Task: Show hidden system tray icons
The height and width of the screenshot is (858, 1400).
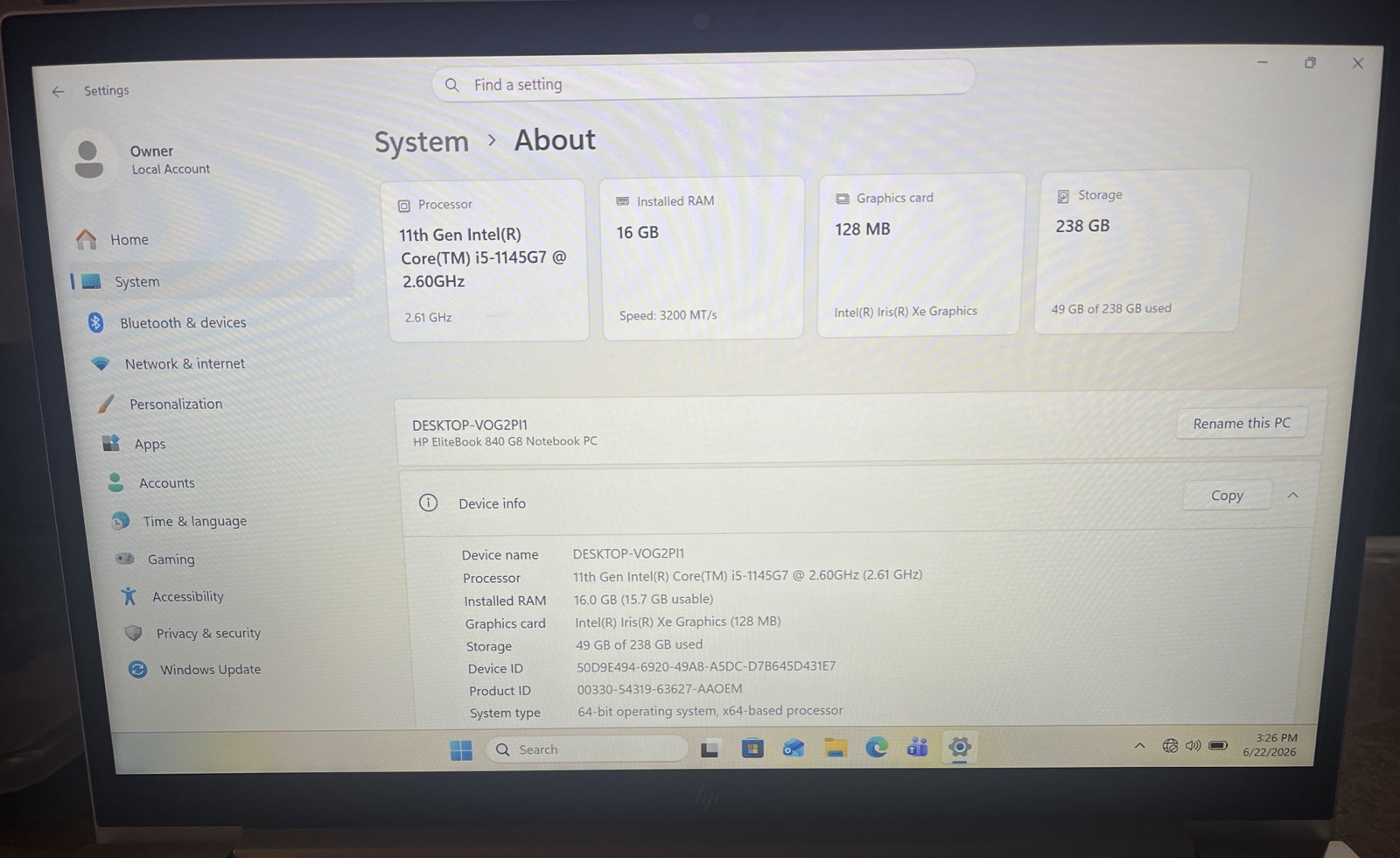Action: coord(1139,746)
